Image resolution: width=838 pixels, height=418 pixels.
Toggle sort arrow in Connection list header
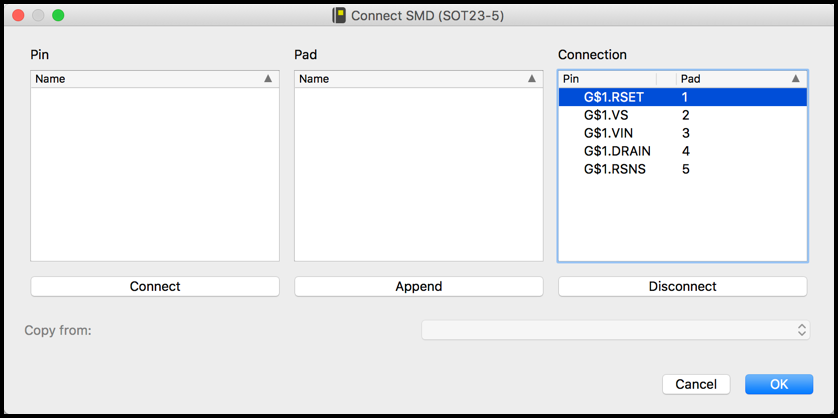point(796,78)
